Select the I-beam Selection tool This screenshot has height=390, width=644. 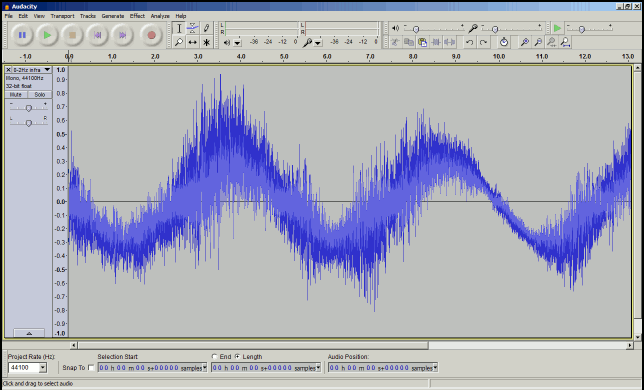[179, 28]
